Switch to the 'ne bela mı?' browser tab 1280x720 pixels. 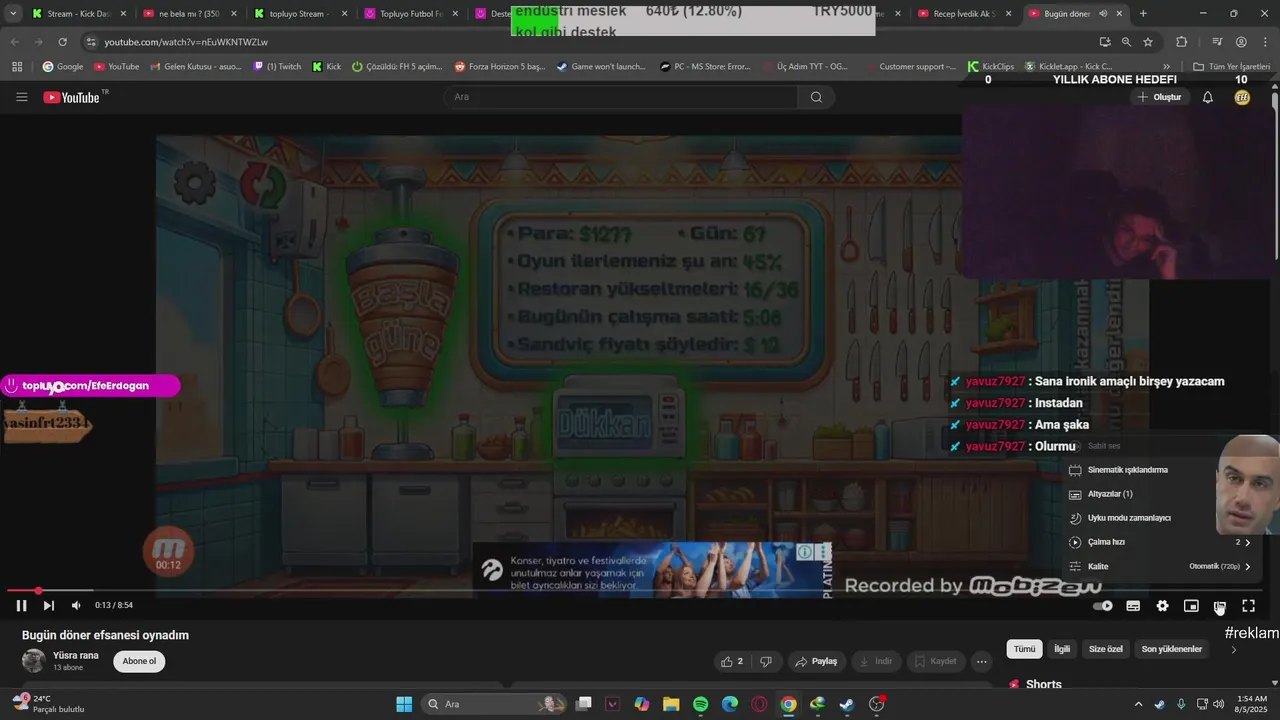pyautogui.click(x=188, y=14)
